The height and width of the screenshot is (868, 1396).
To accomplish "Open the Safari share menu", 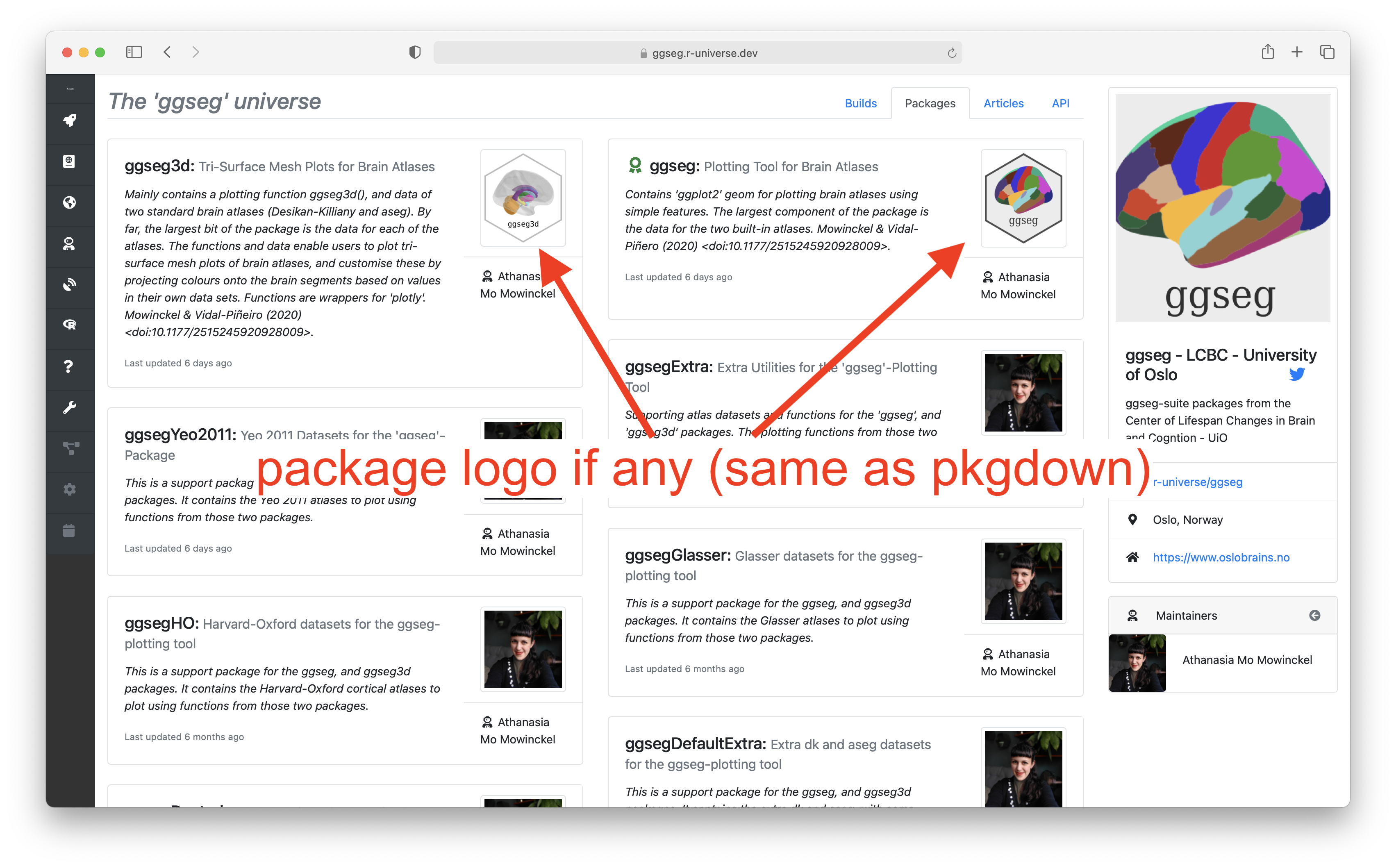I will (1267, 52).
